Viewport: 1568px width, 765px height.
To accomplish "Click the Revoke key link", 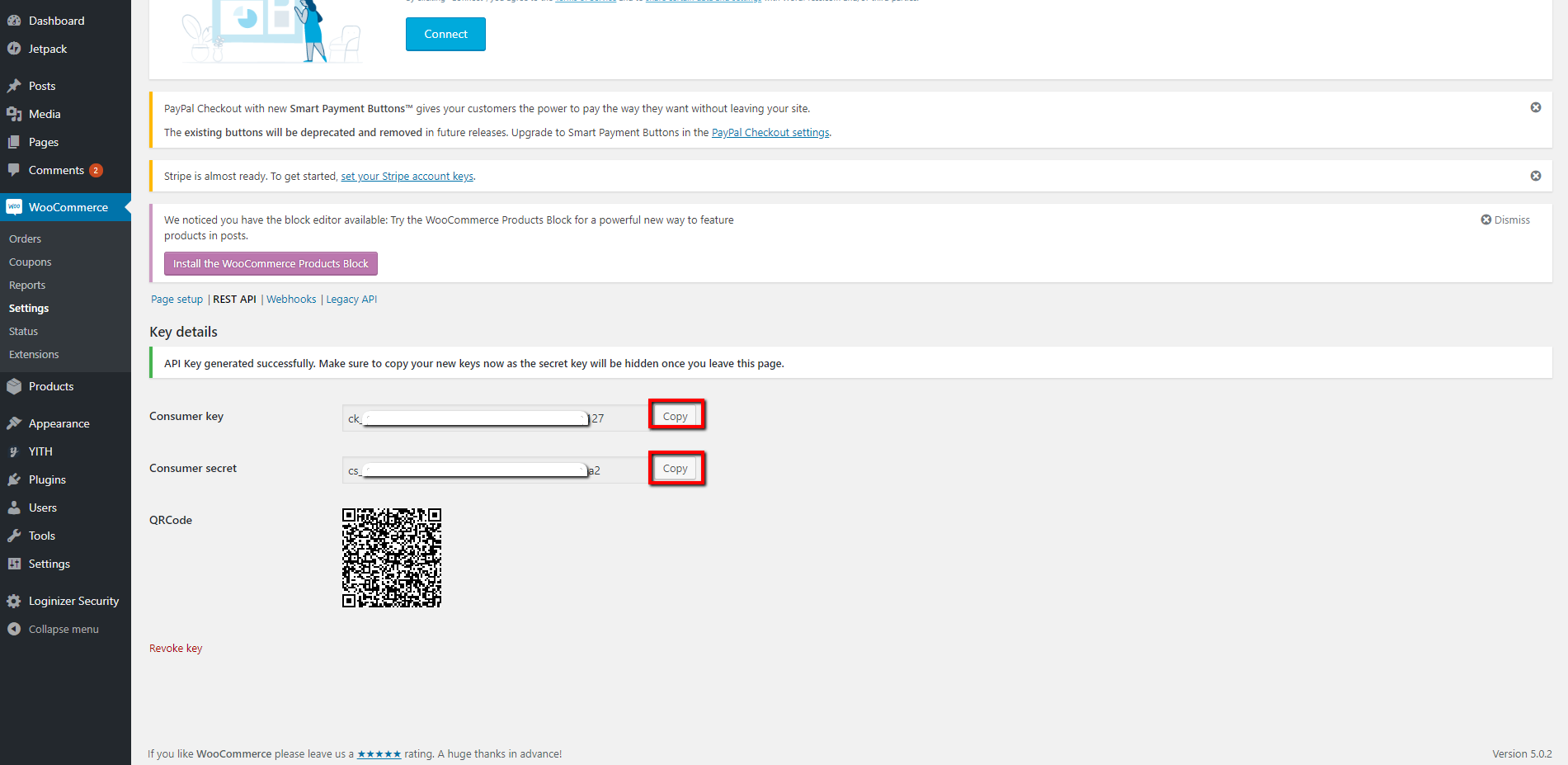I will pos(176,648).
